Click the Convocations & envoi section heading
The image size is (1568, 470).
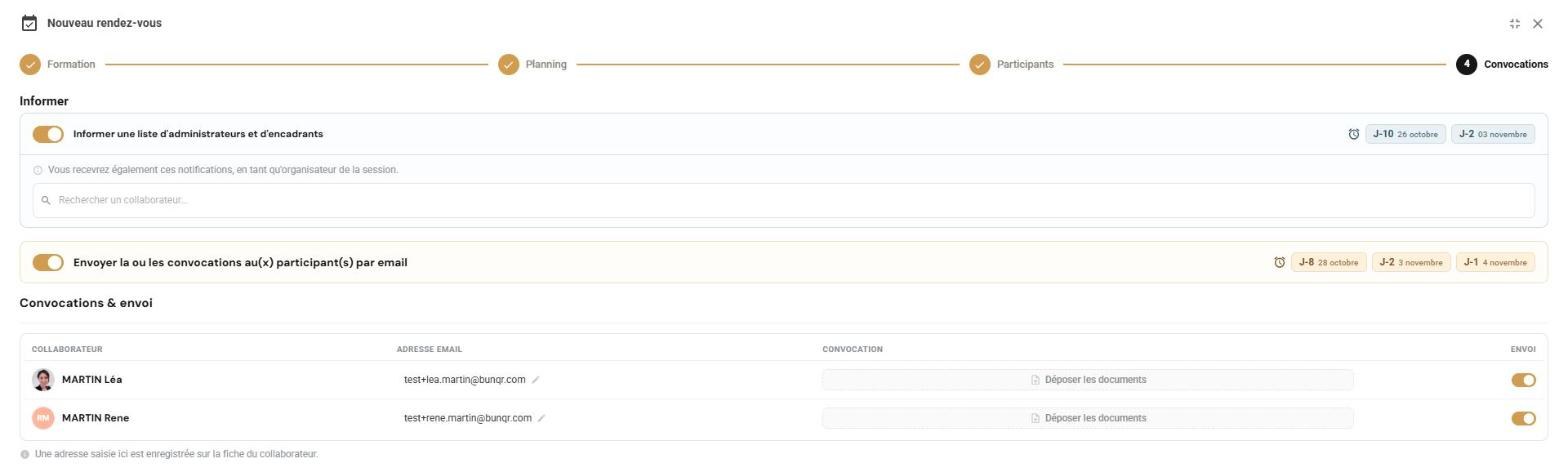[86, 302]
